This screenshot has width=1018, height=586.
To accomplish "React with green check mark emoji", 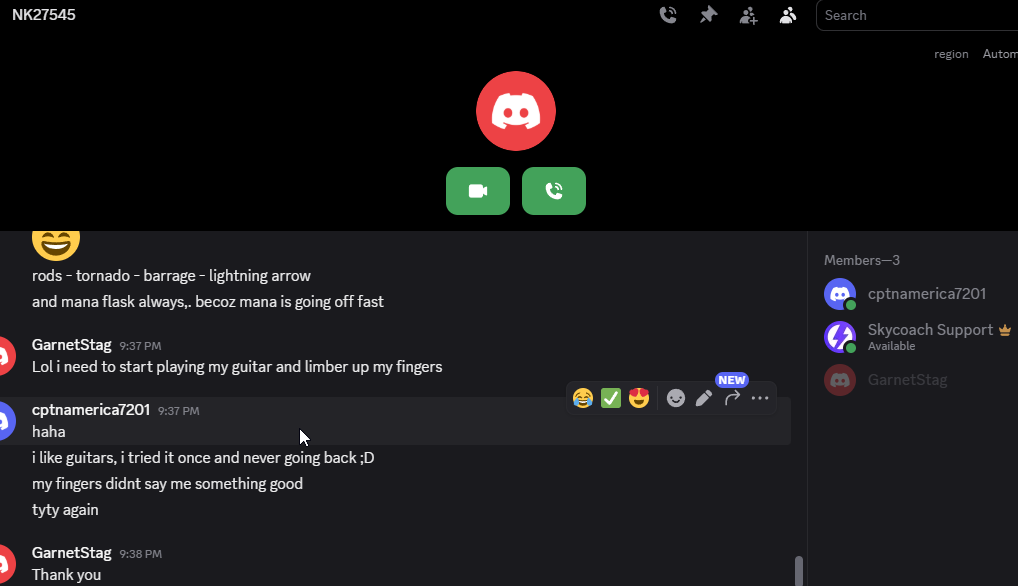I will tap(611, 398).
